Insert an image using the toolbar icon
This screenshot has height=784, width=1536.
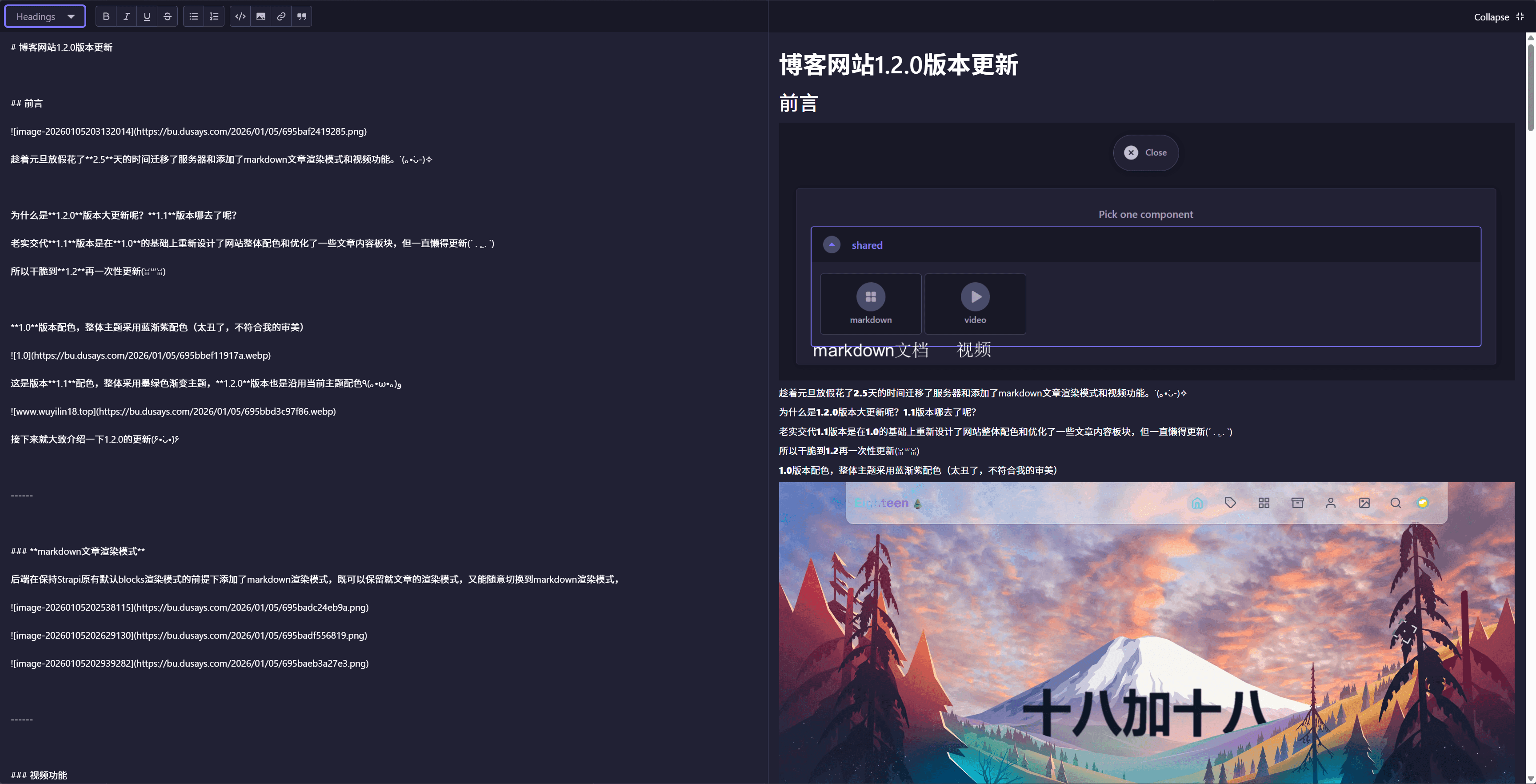point(260,16)
